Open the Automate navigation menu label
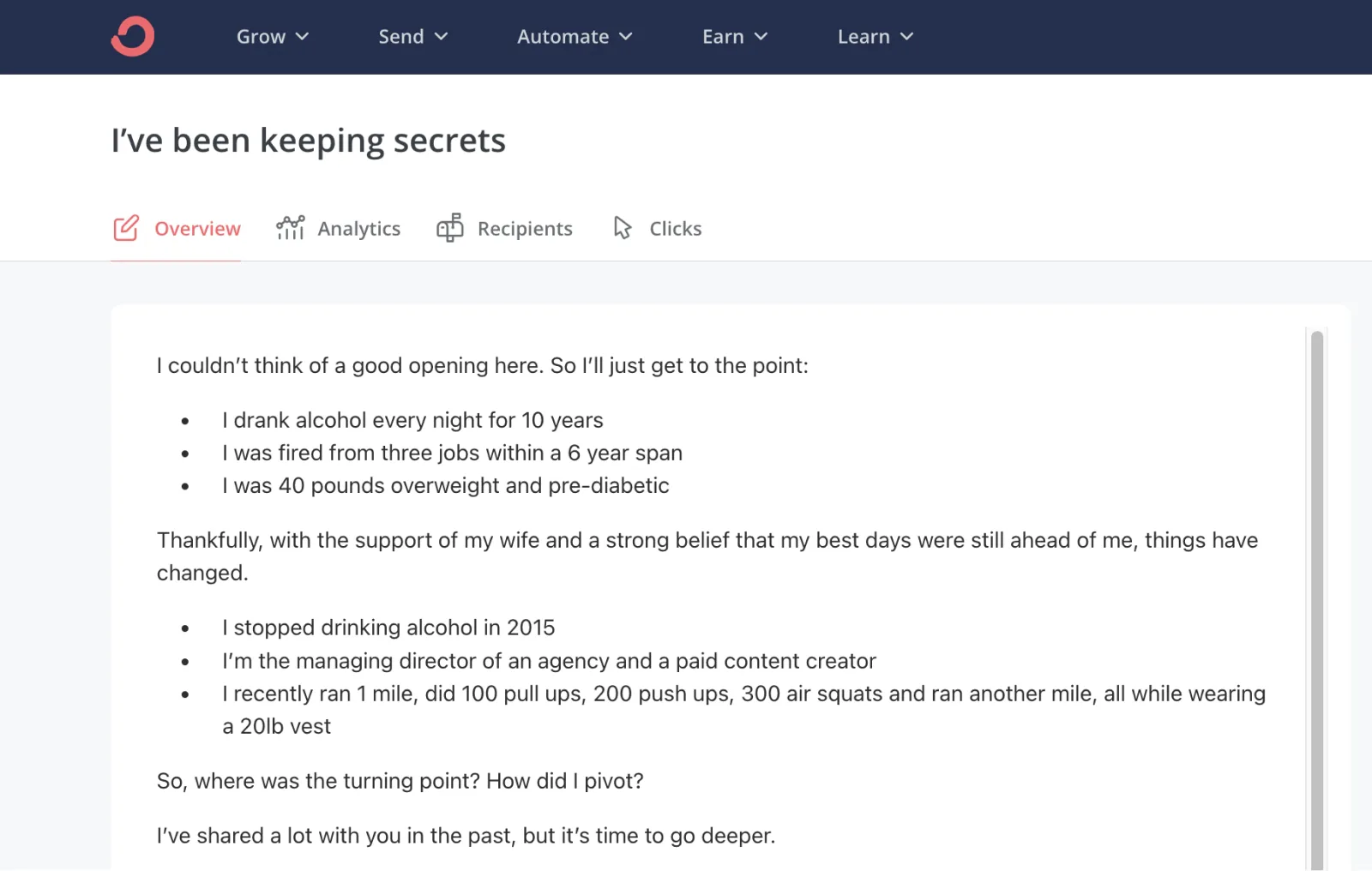 pos(563,37)
